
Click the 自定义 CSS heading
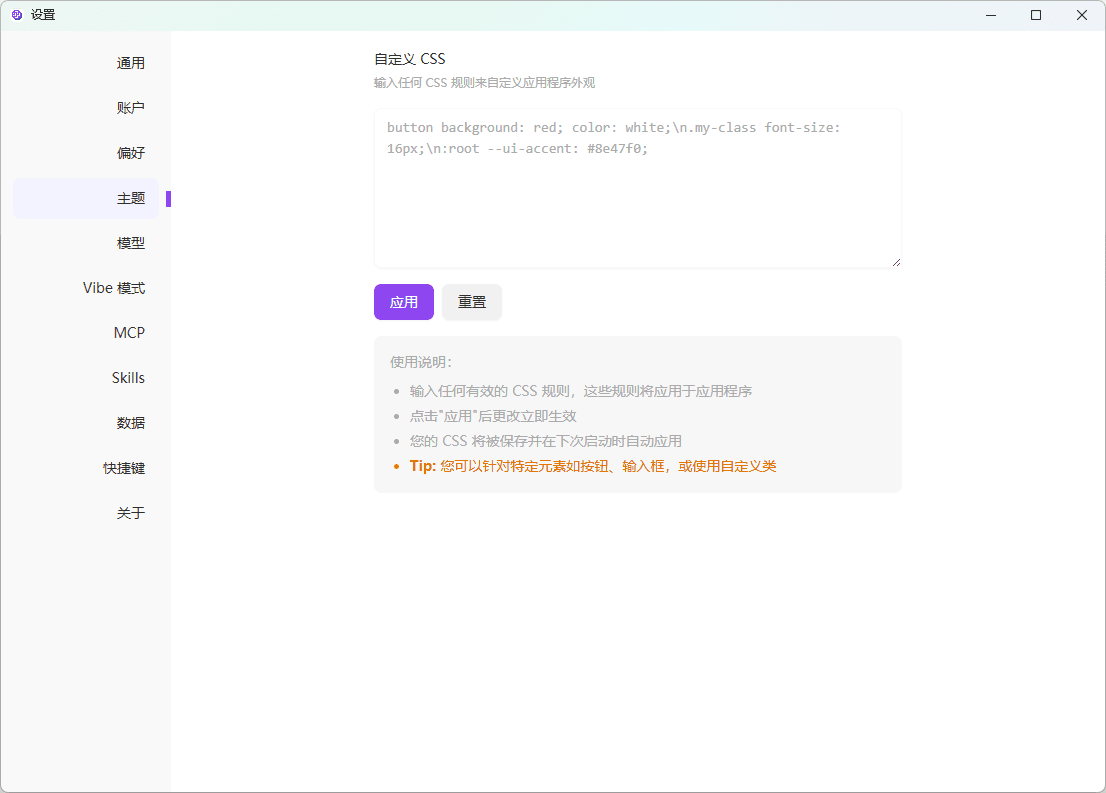(410, 59)
